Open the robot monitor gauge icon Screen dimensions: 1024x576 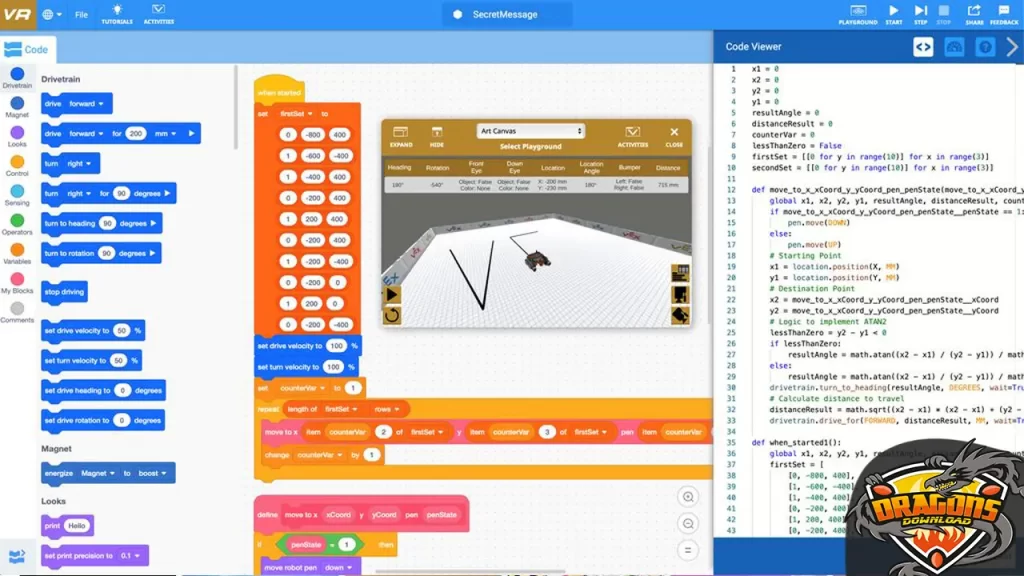[954, 47]
